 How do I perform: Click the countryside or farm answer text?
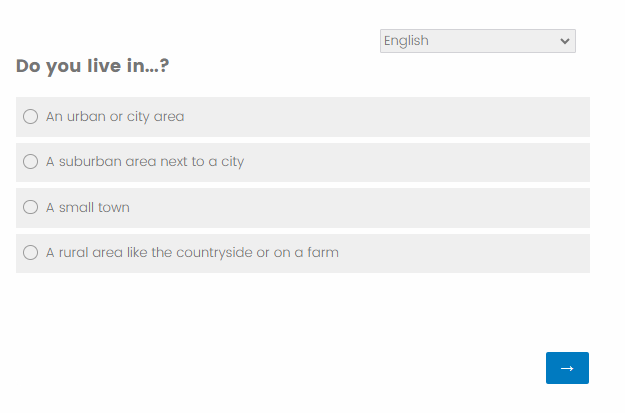pos(192,253)
